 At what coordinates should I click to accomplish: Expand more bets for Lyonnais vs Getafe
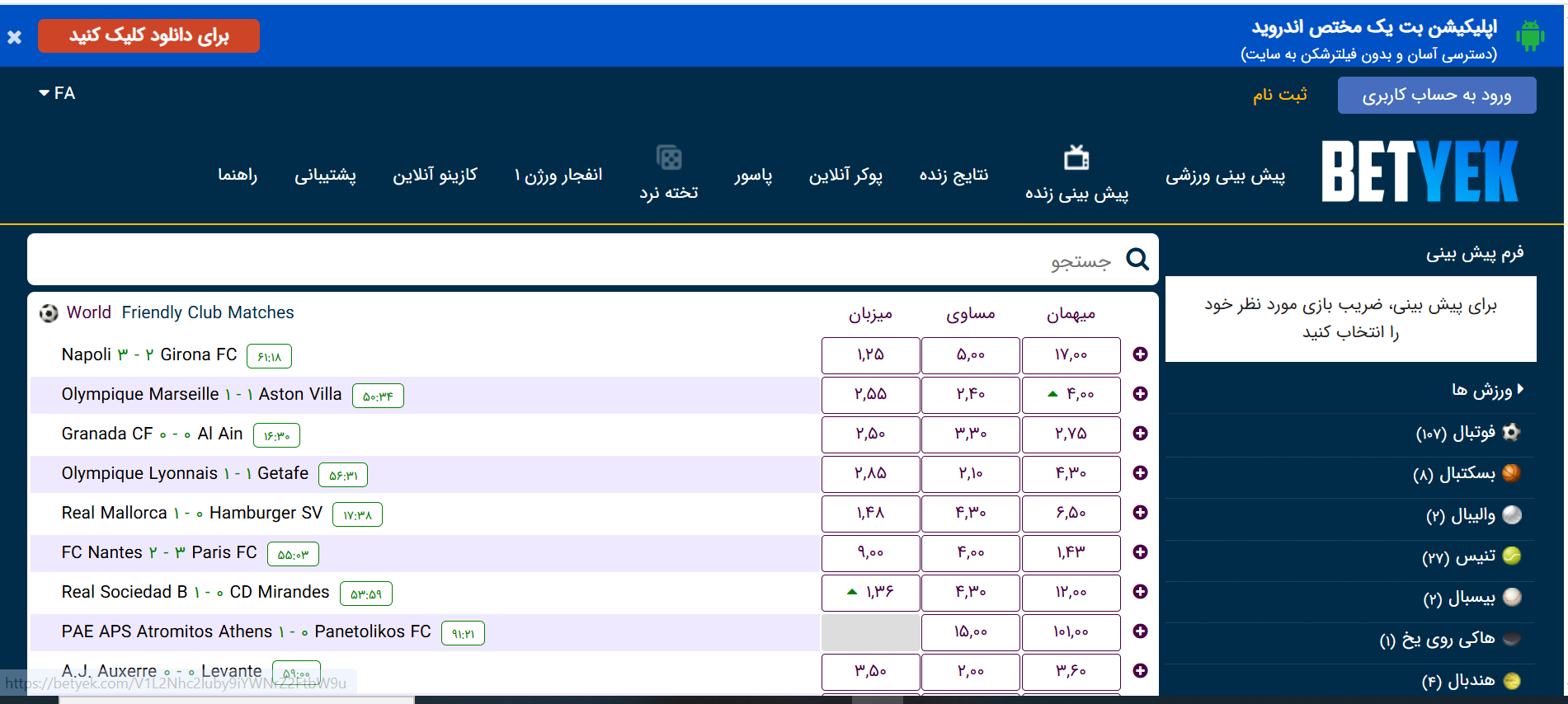pos(1140,473)
